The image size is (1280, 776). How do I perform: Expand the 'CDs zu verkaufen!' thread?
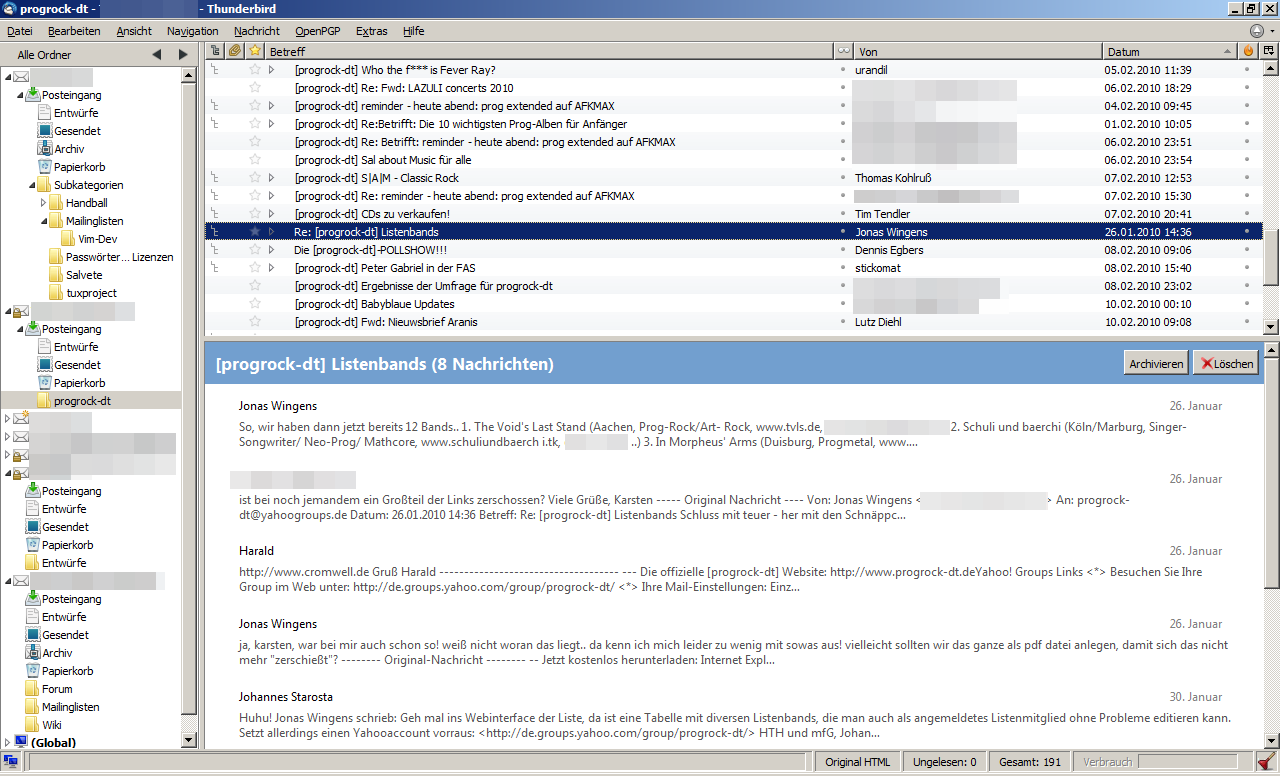point(271,214)
